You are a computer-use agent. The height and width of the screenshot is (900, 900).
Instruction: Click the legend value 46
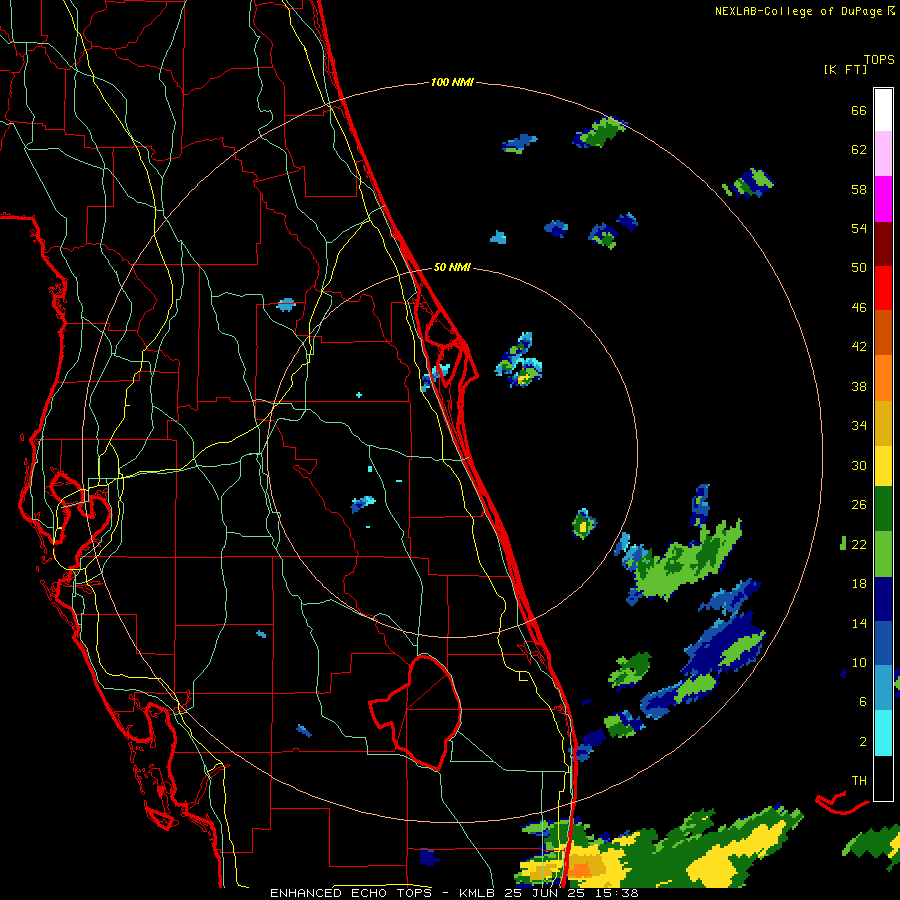point(859,308)
